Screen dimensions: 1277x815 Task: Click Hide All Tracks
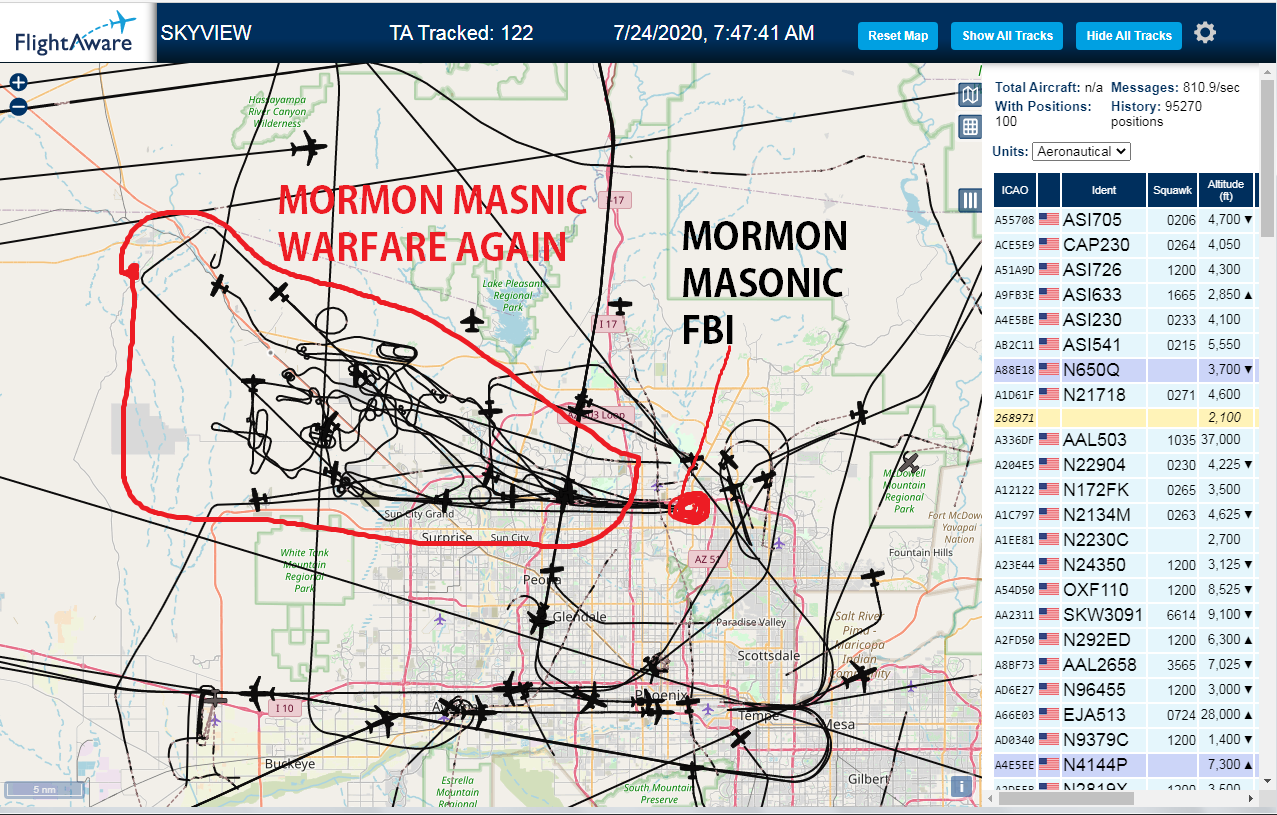point(1129,35)
